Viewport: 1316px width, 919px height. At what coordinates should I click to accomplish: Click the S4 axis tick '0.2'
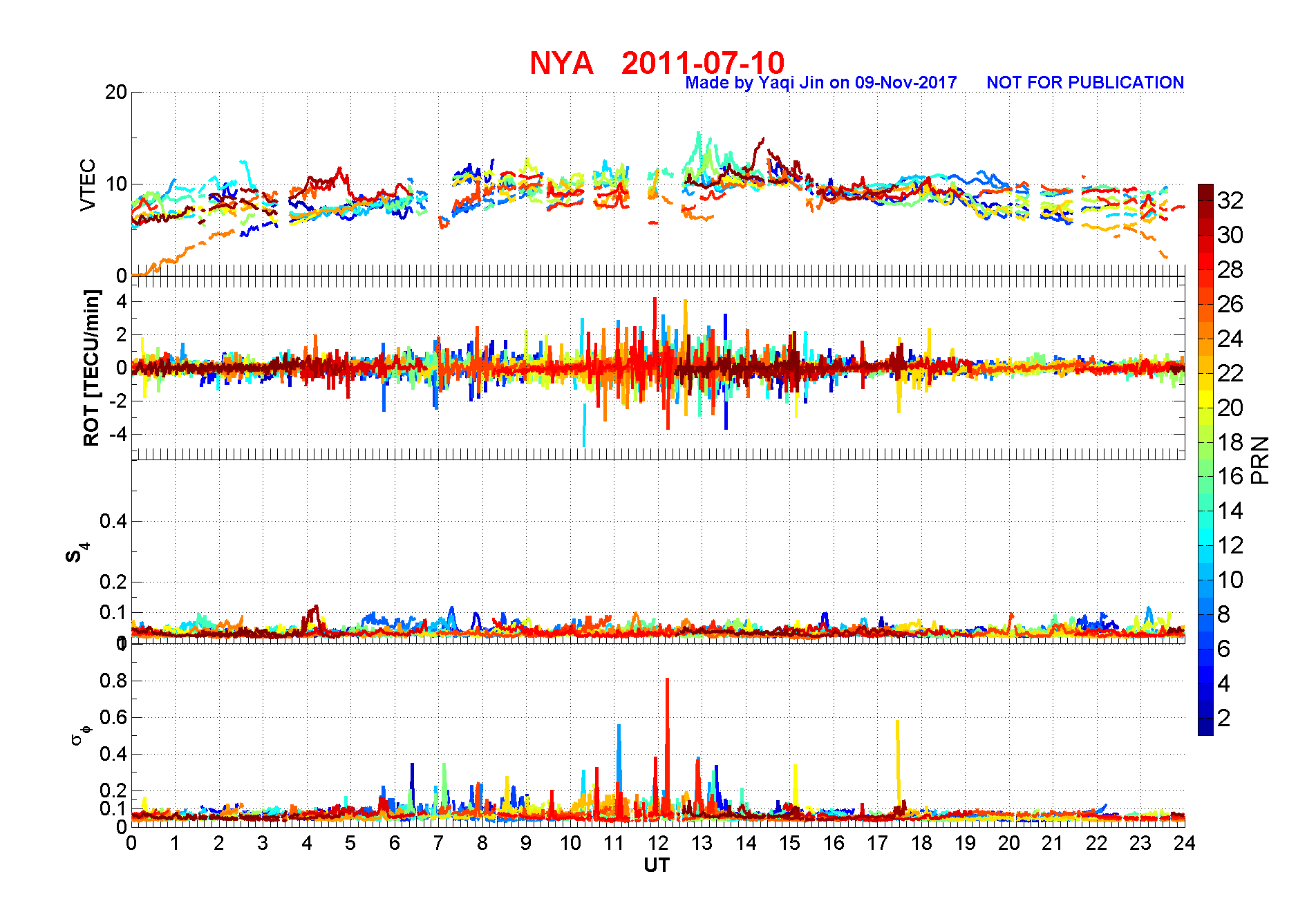tap(113, 582)
